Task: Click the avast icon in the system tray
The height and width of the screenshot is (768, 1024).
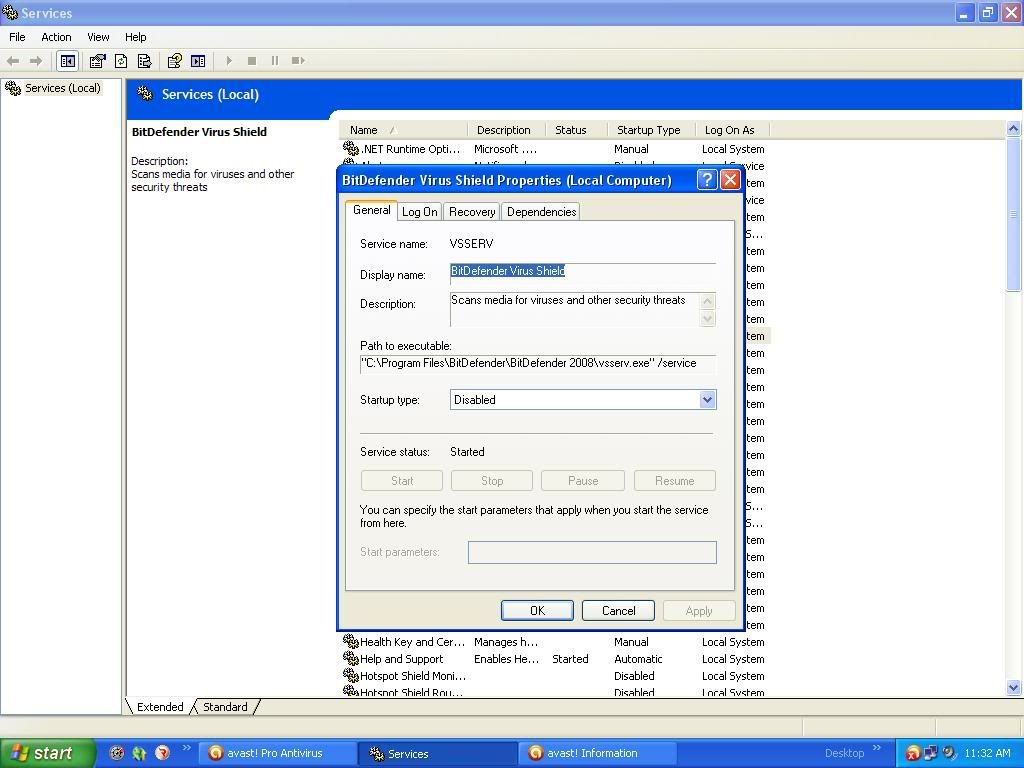Action: point(912,754)
